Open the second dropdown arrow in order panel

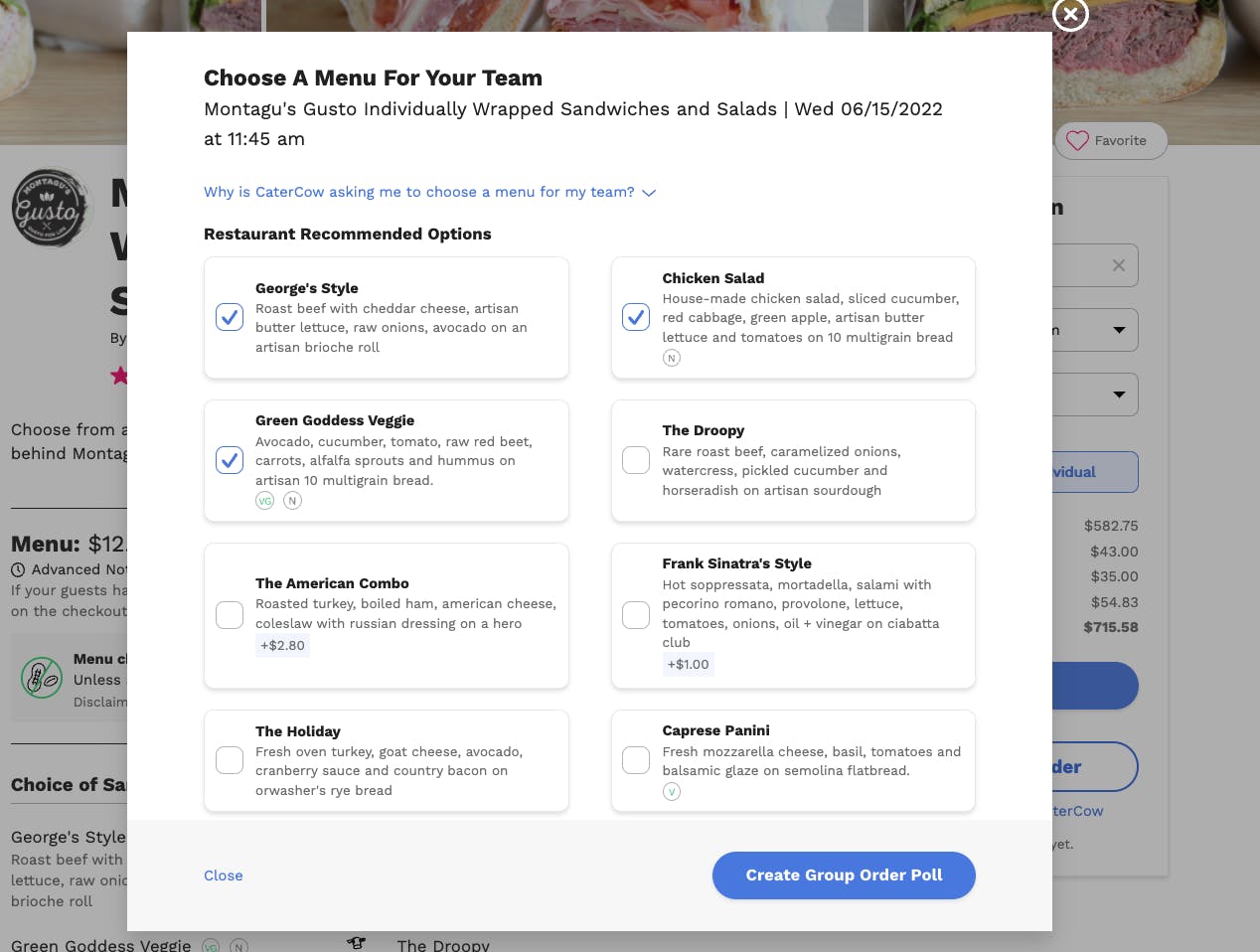click(x=1119, y=395)
